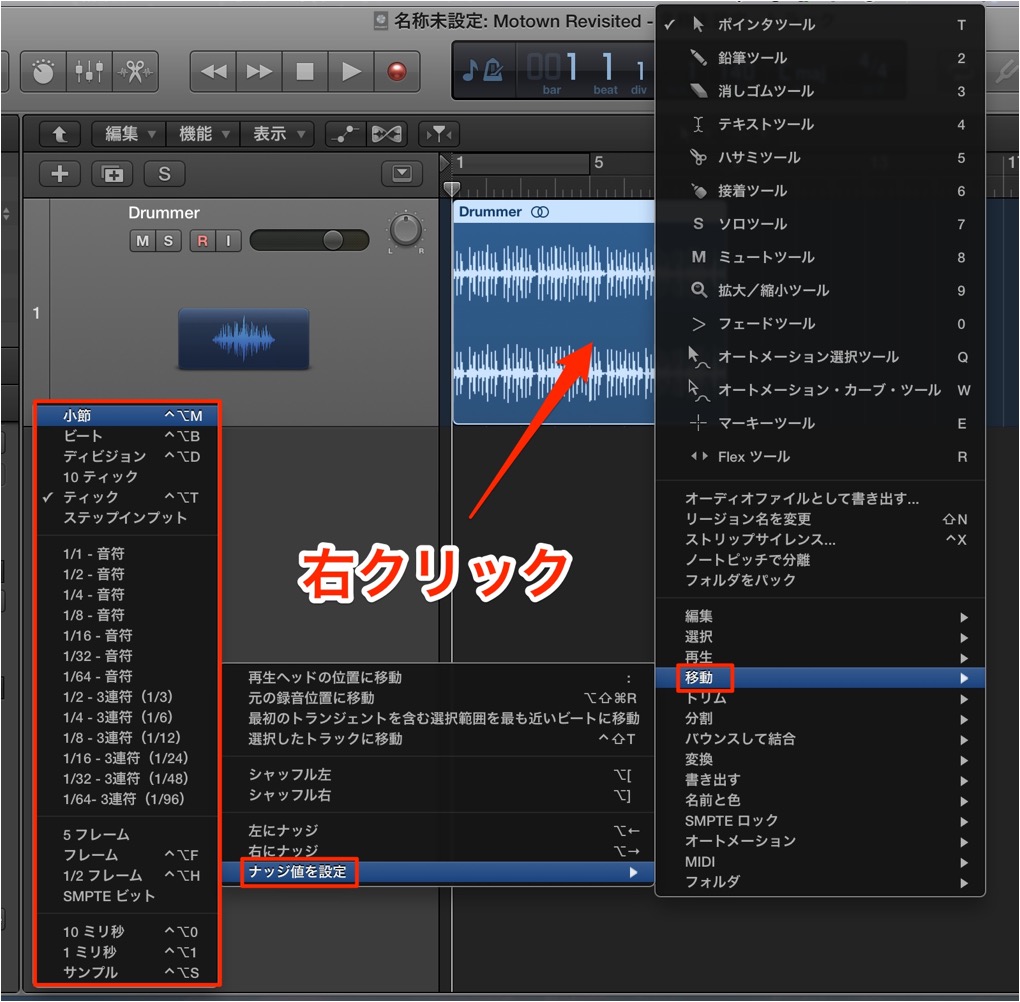Set nudge value to 1/16 - 音符
1020x1002 pixels.
point(128,636)
